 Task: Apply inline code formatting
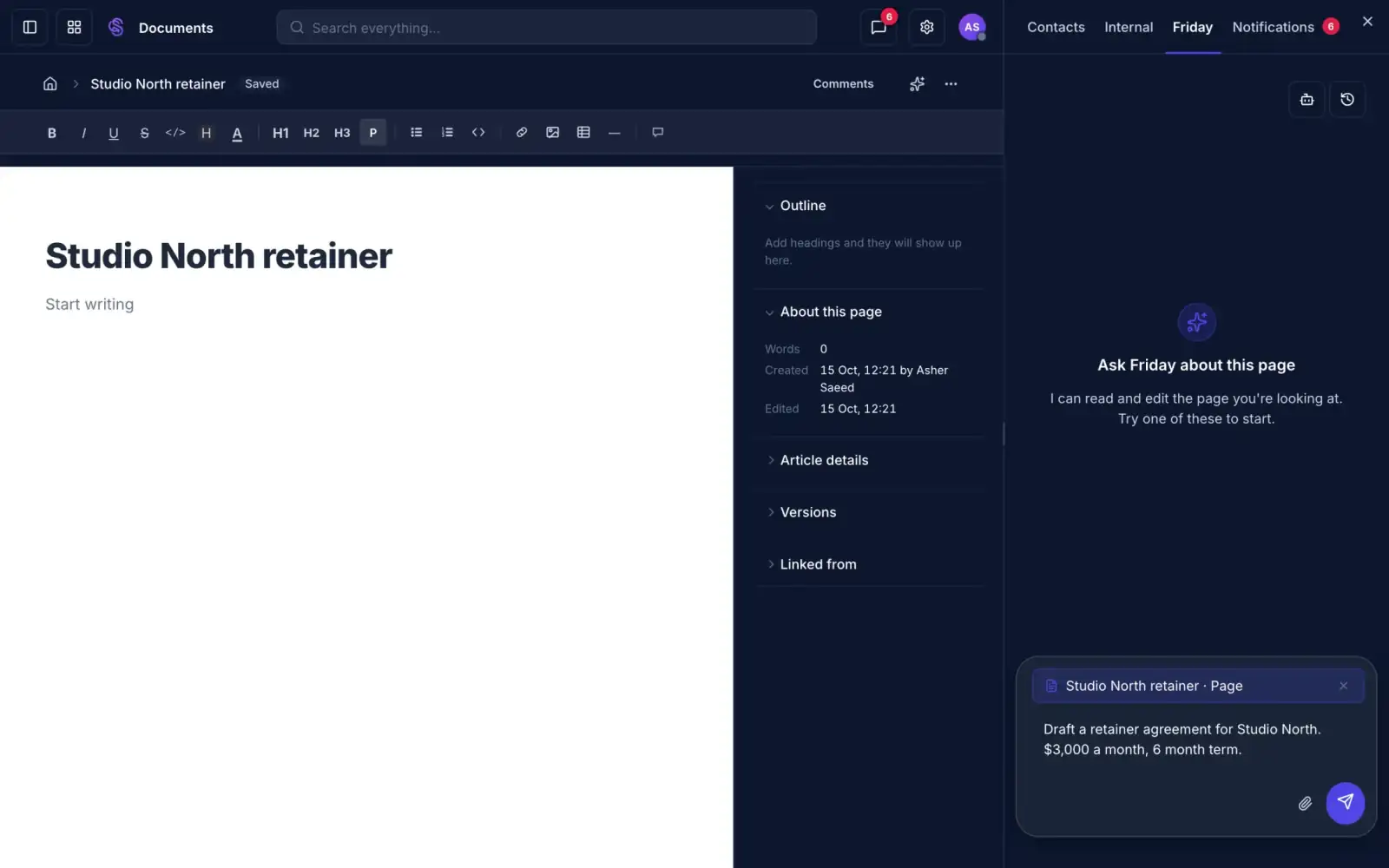click(x=175, y=133)
